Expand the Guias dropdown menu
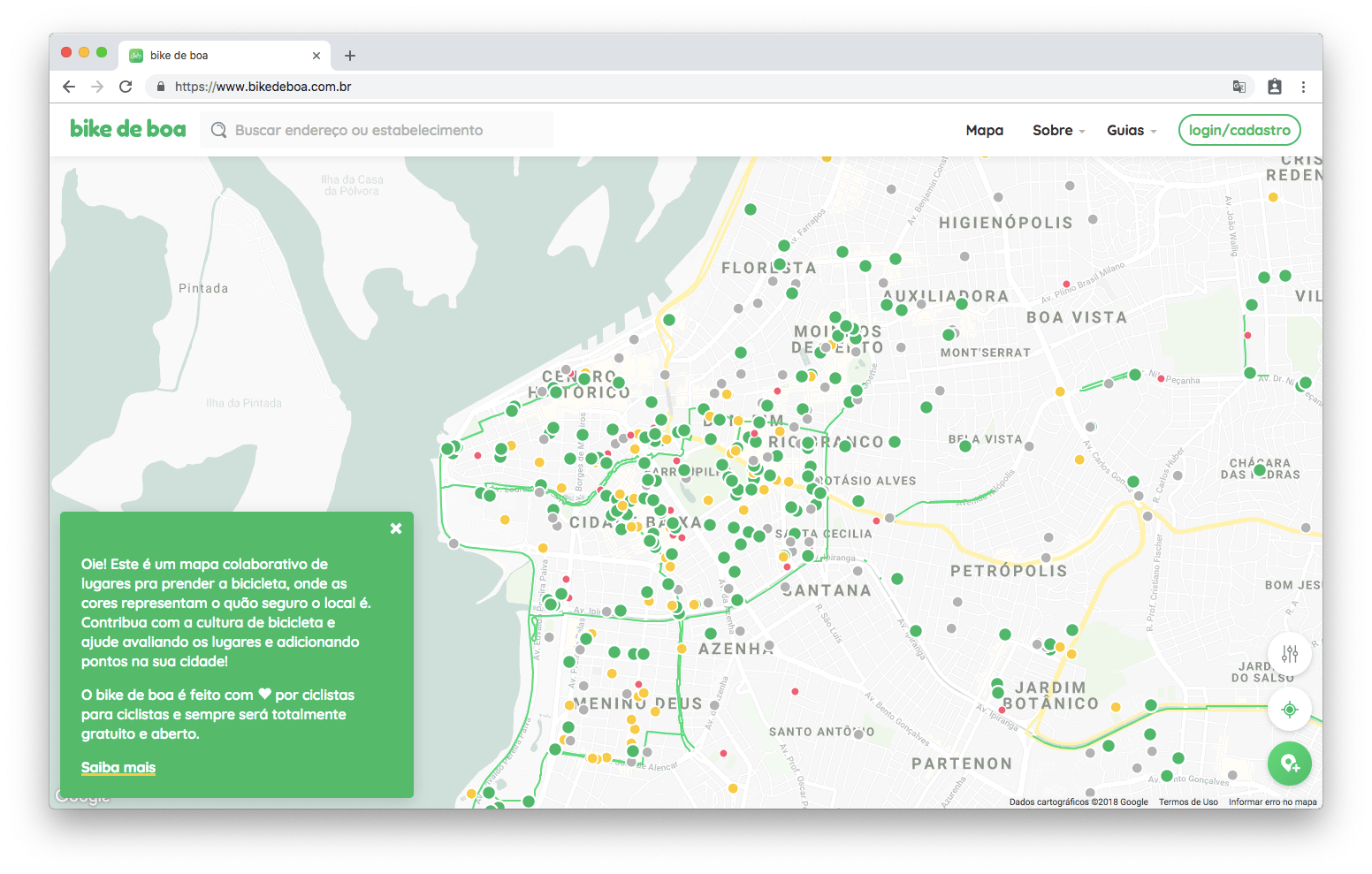 click(1132, 131)
